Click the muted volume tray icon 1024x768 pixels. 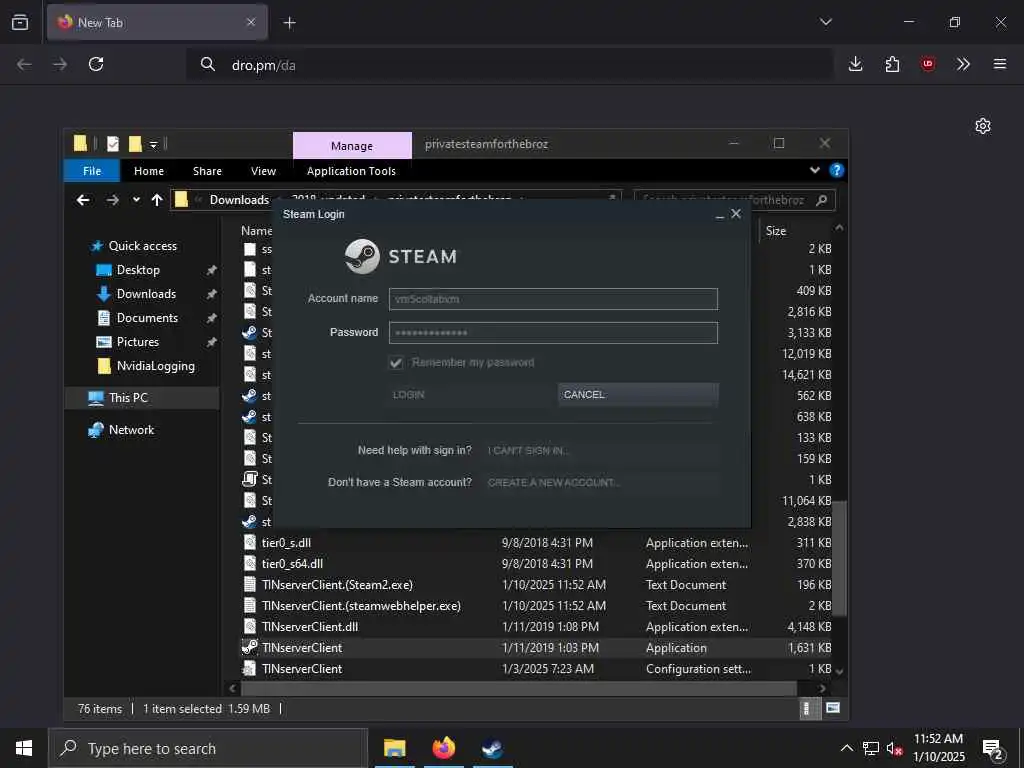[x=894, y=748]
